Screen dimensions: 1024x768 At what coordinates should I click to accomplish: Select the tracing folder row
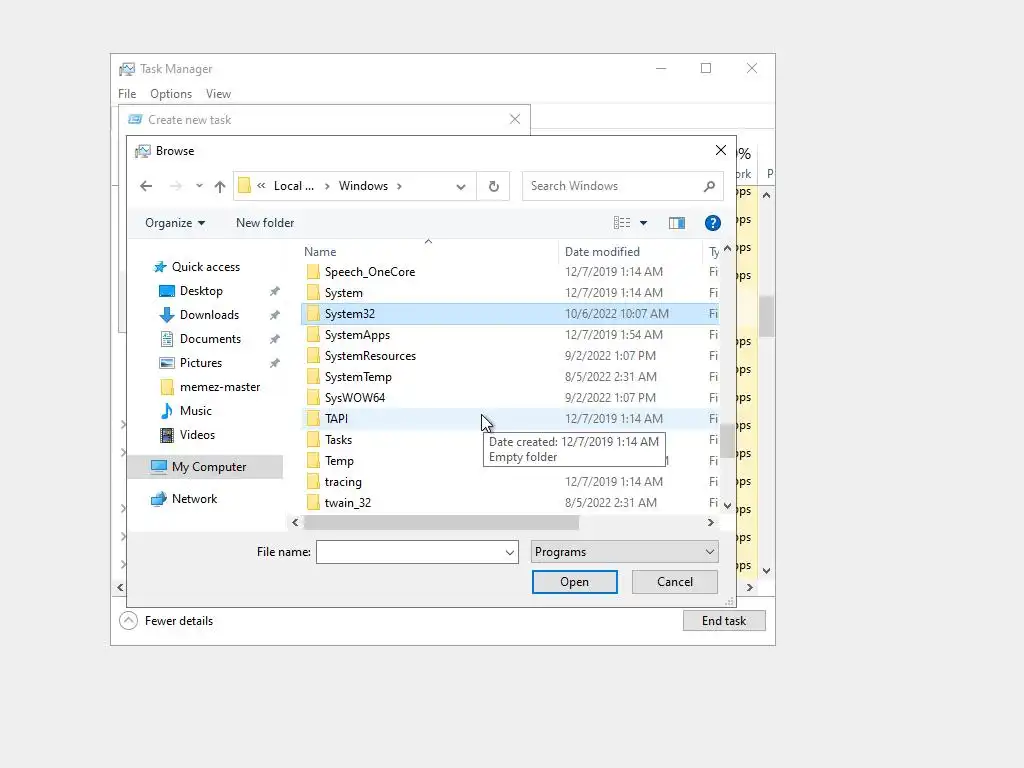(x=510, y=482)
